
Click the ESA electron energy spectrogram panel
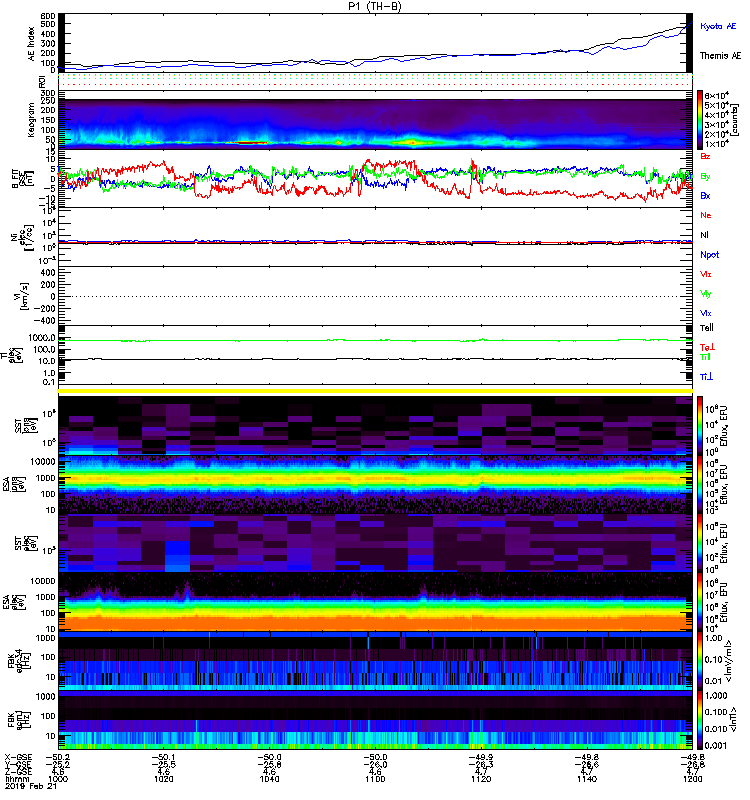[375, 602]
